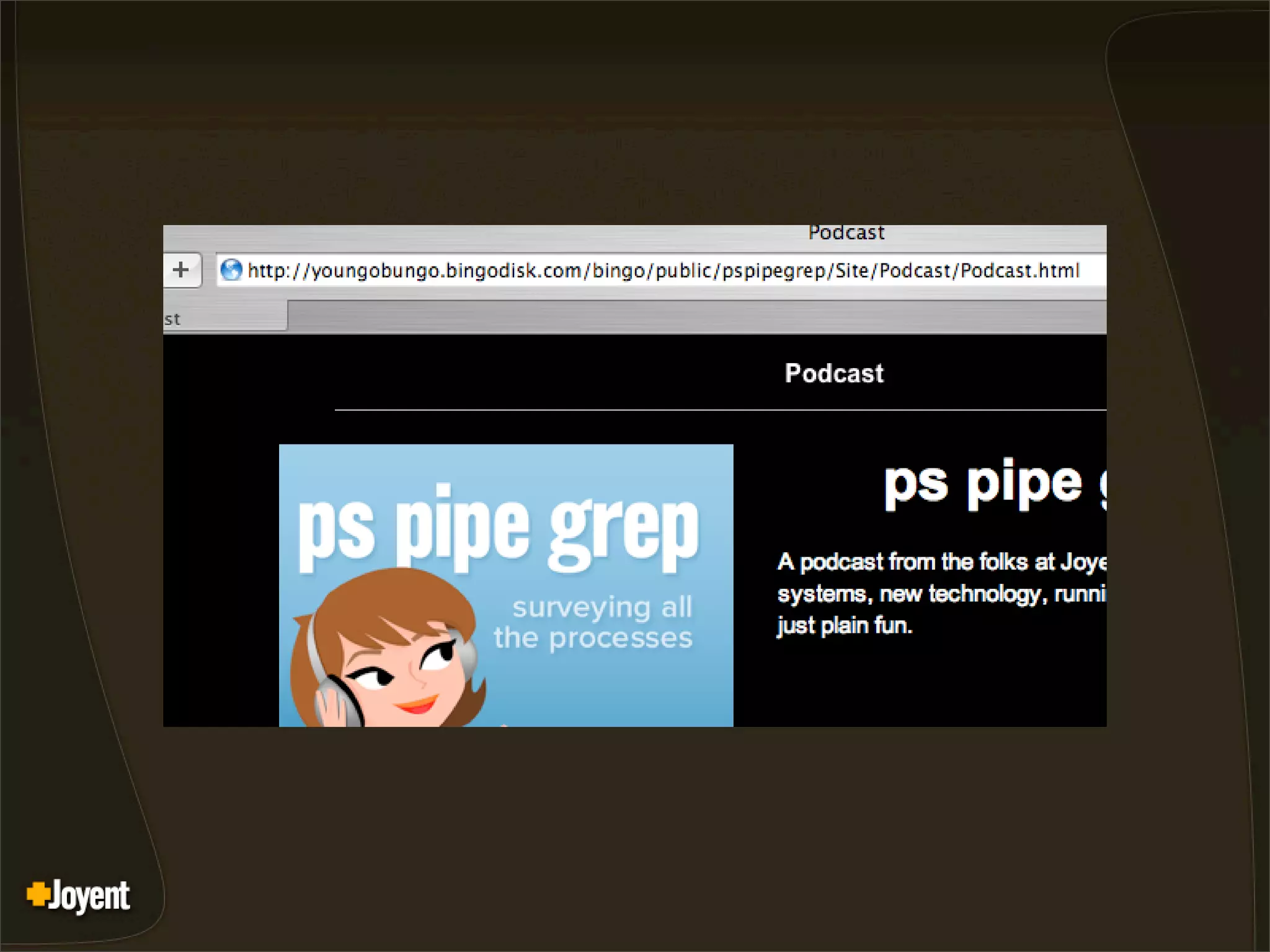Open the ps pipe grep podcast artwork
Image resolution: width=1270 pixels, height=952 pixels.
pos(506,585)
